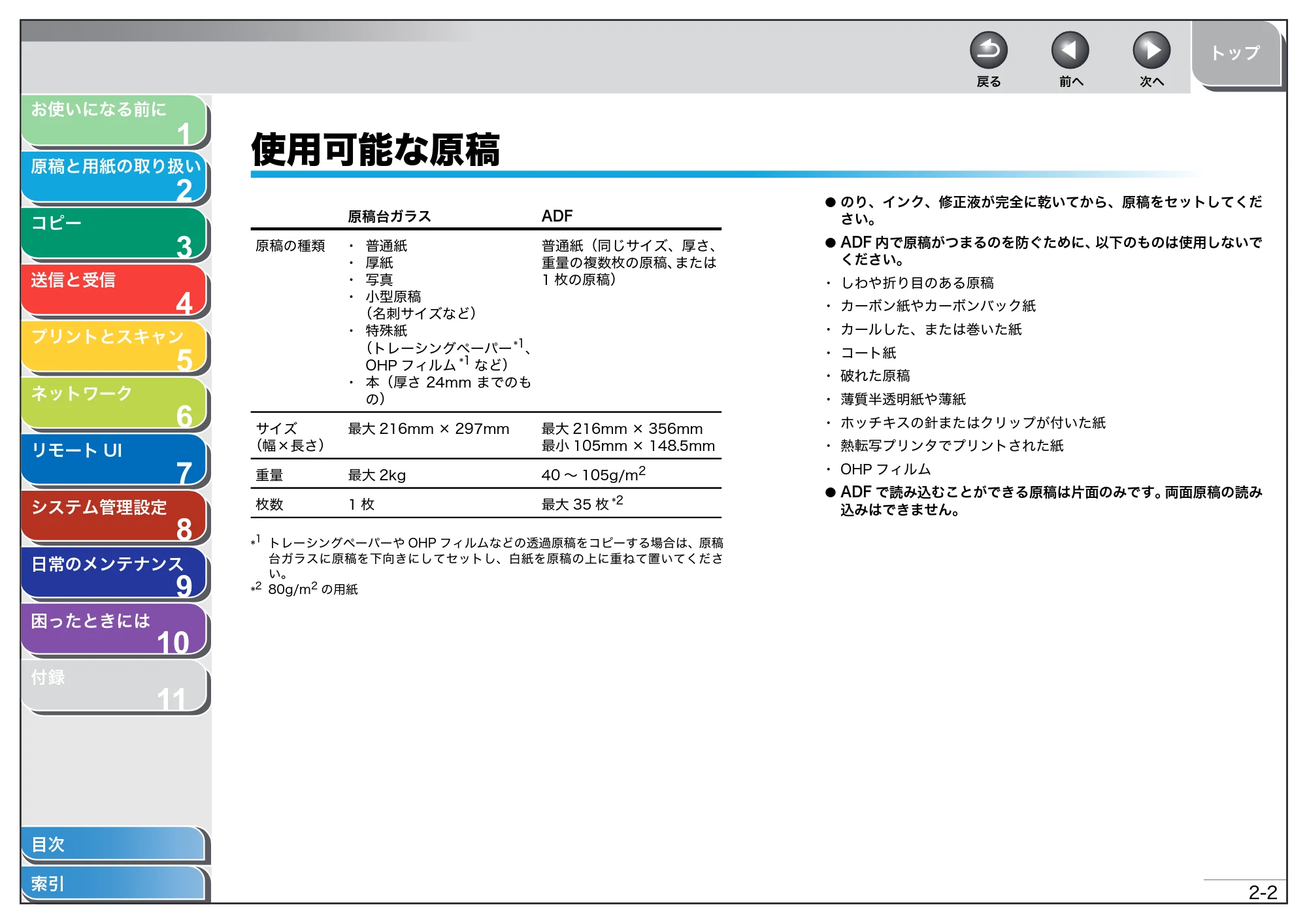The width and height of the screenshot is (1307, 924).
Task: Click the ADF column header
Action: tap(557, 216)
